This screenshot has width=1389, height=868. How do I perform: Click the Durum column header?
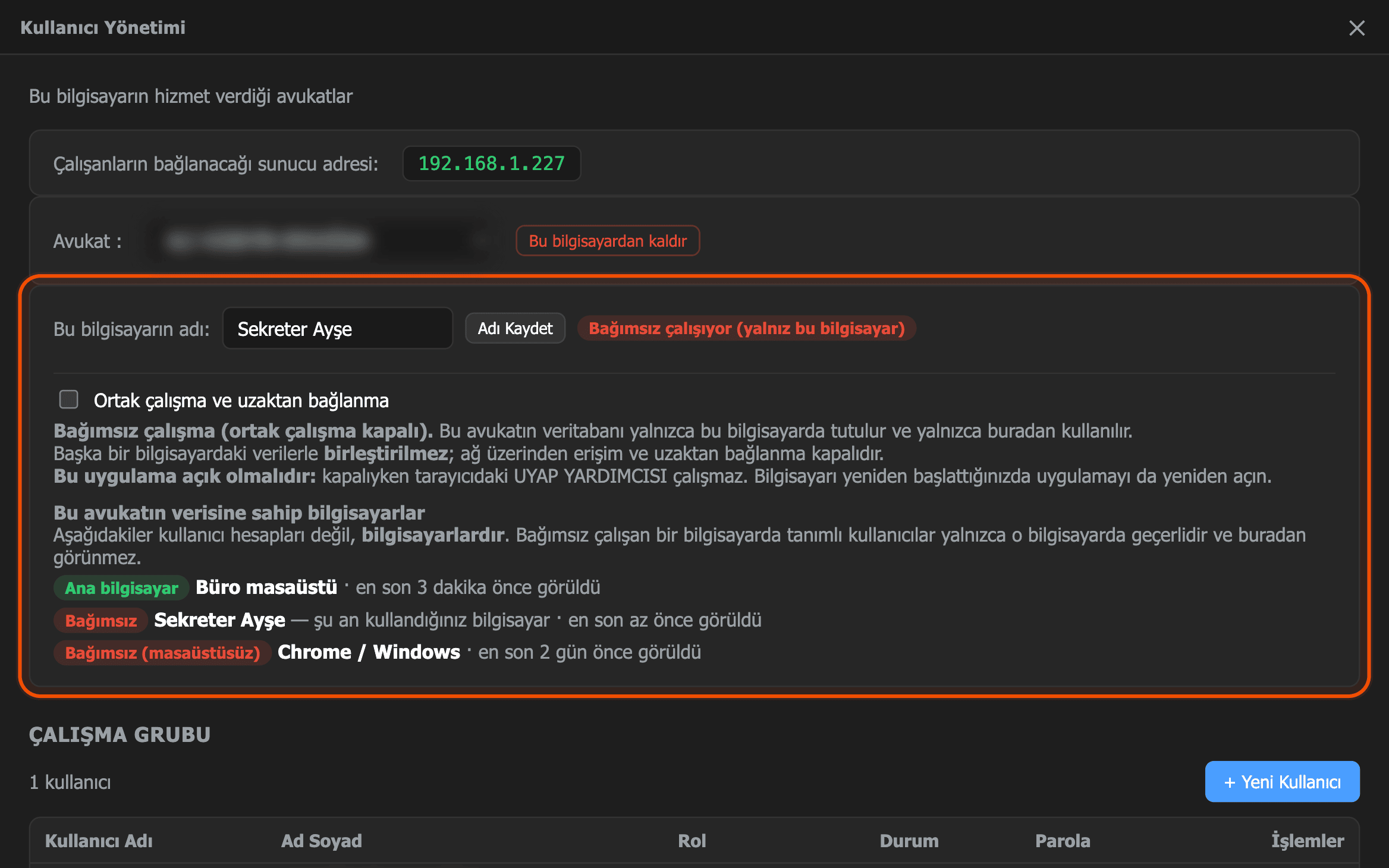point(909,841)
